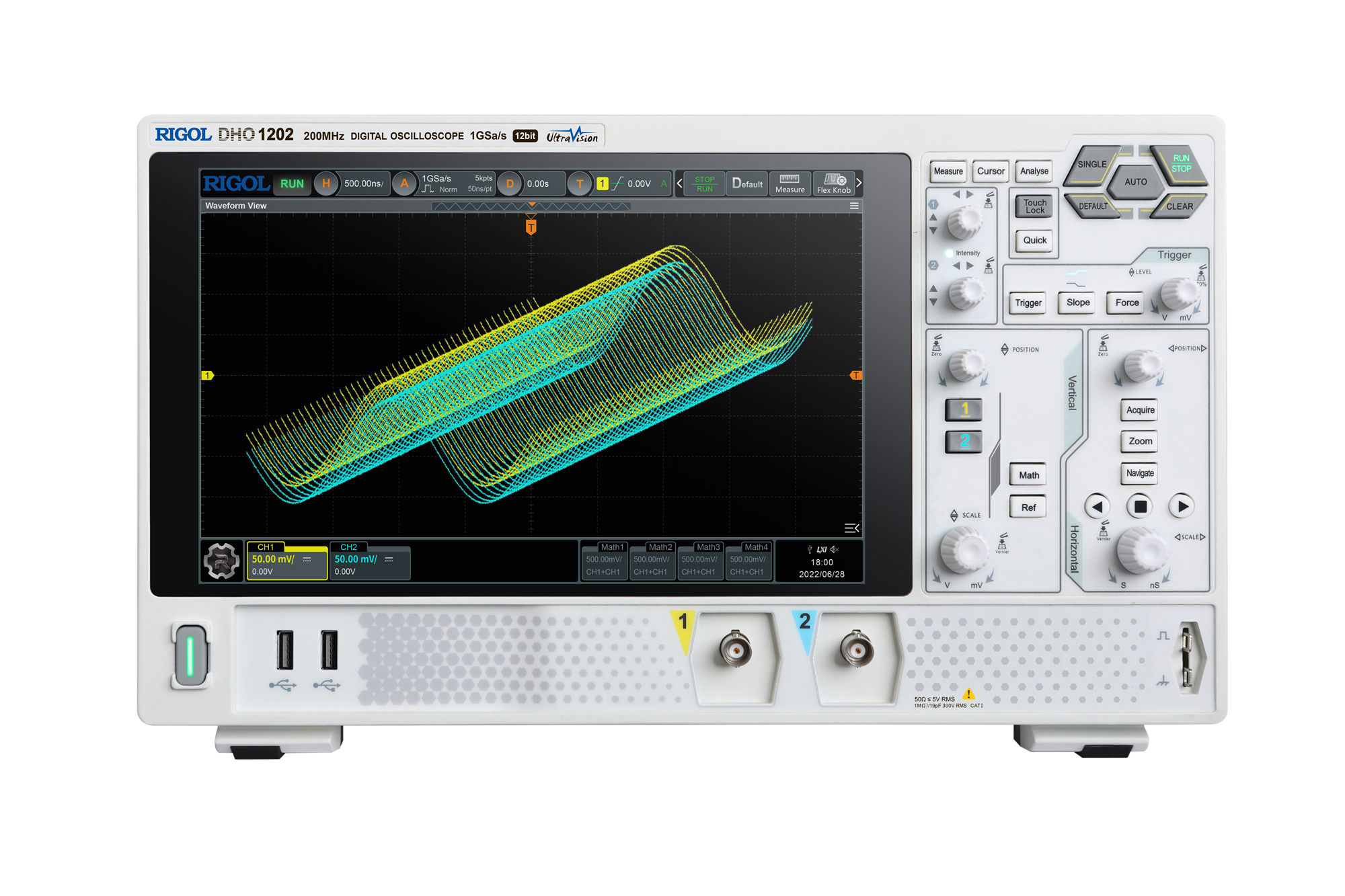Open the Math3 label box
This screenshot has height=896, width=1345.
click(699, 561)
